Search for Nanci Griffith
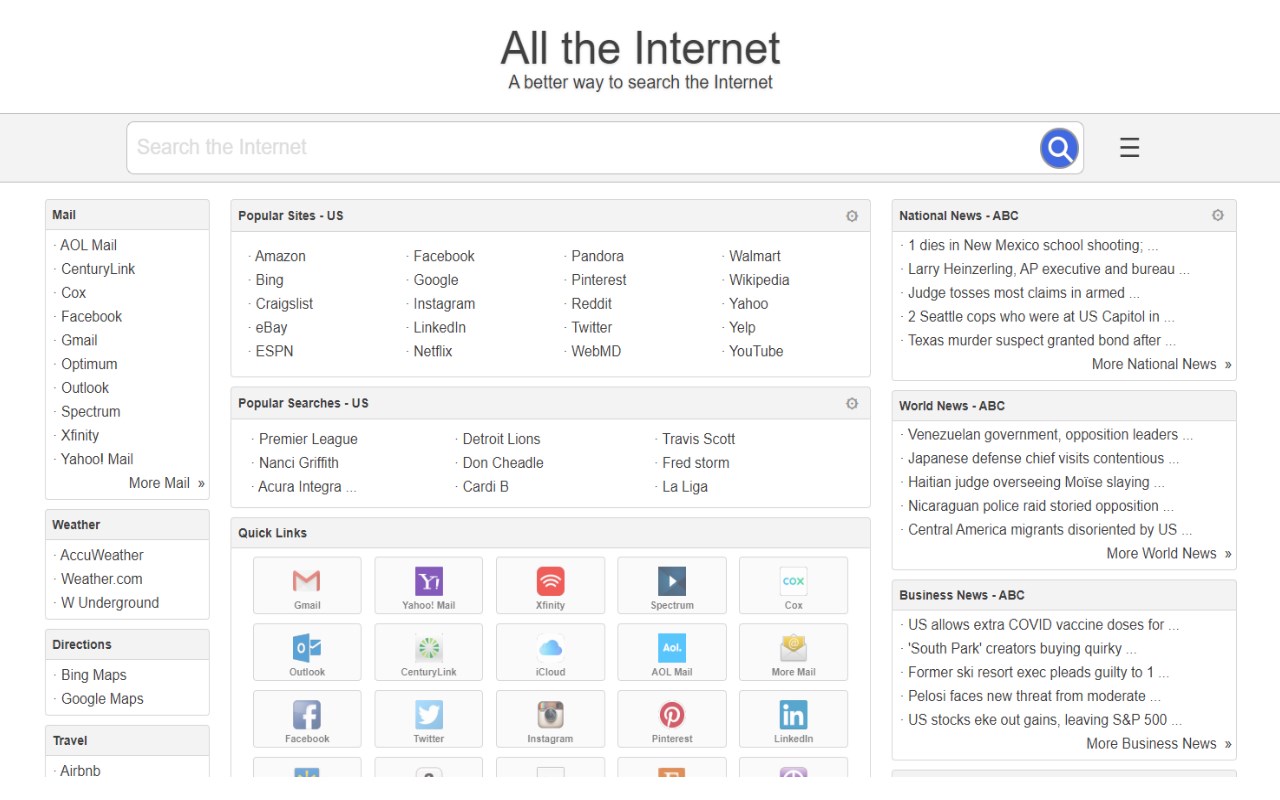Screen dimensions: 1280x800 [298, 463]
